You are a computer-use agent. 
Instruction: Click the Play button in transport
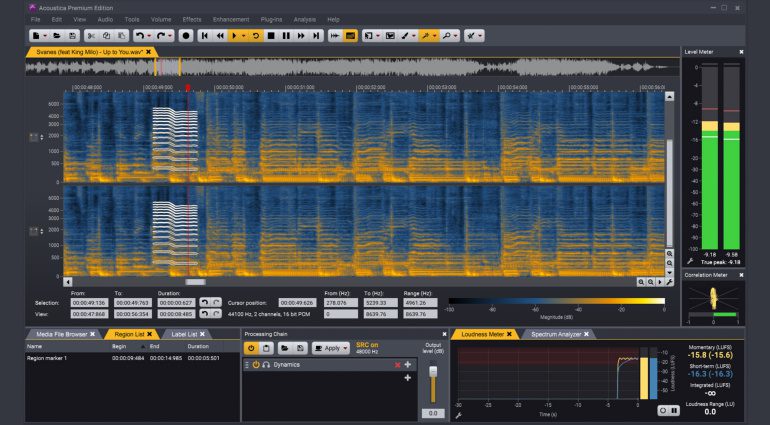(x=235, y=36)
